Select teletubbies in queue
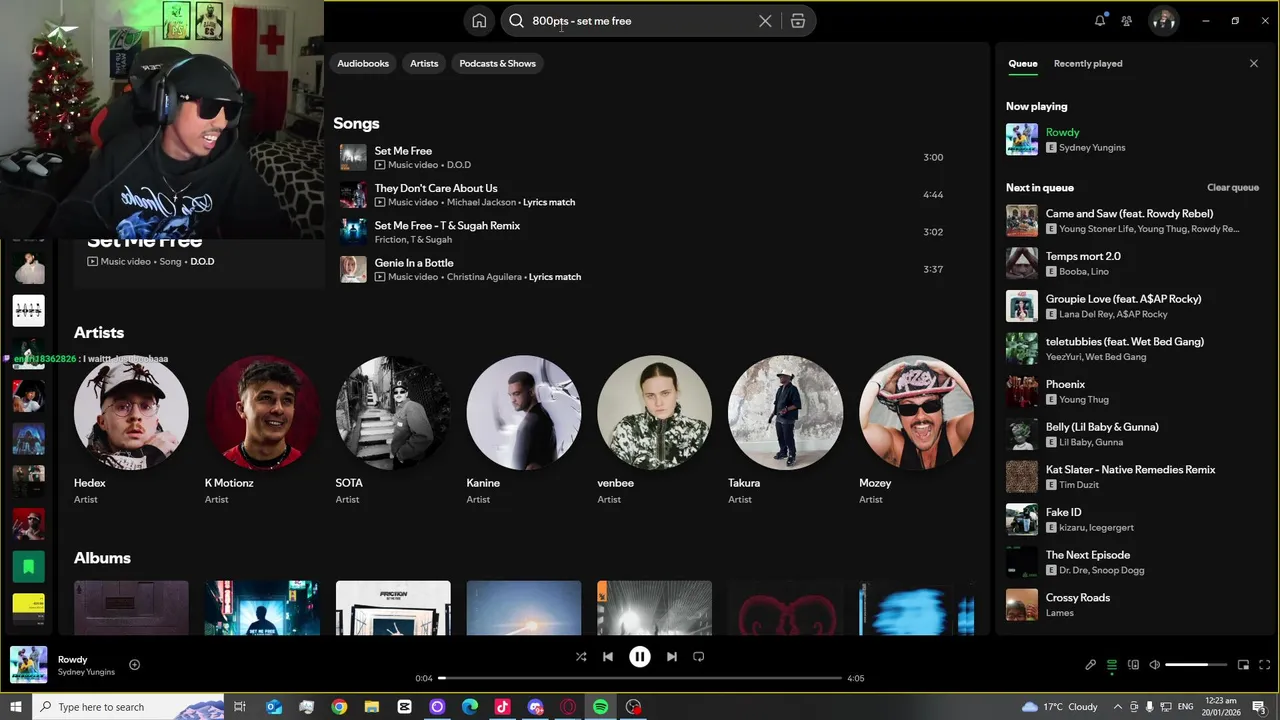This screenshot has width=1280, height=720. (1133, 349)
